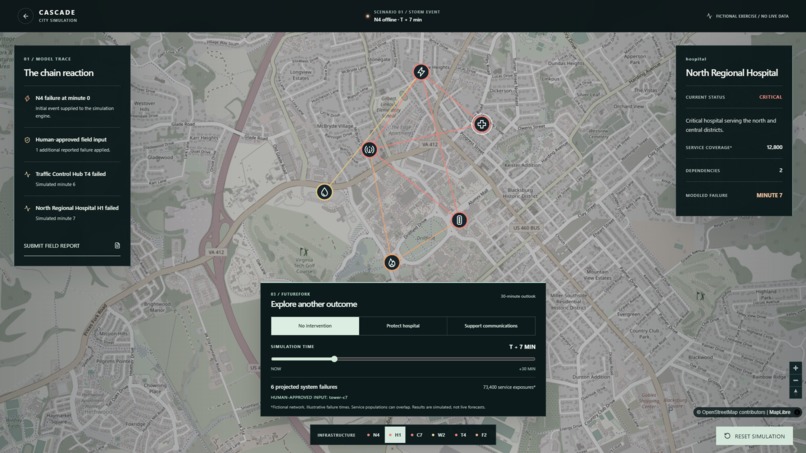Viewport: 806px width, 453px height.
Task: Click the N4 failure lightning icon in trace
Action: (27, 98)
